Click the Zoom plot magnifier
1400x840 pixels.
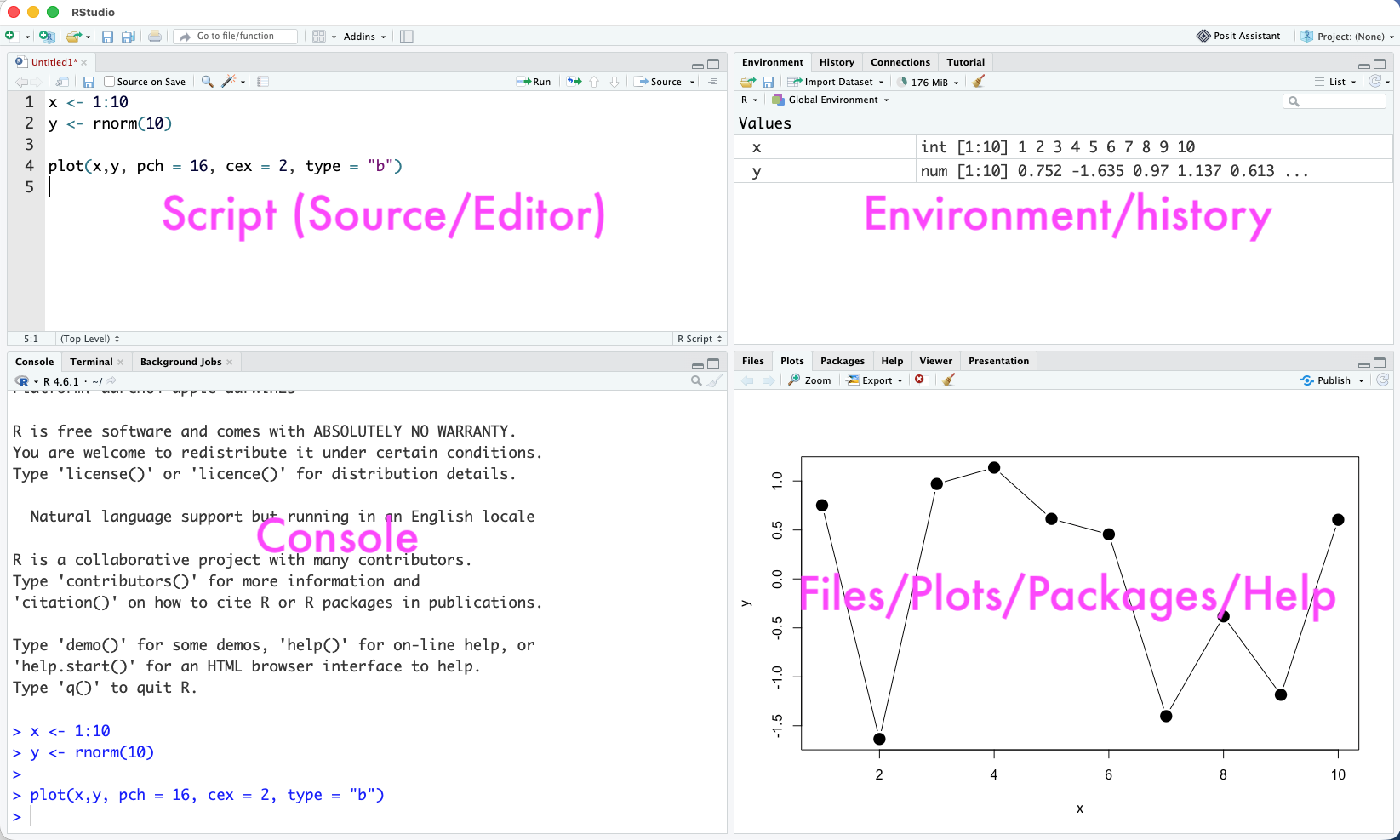[809, 380]
